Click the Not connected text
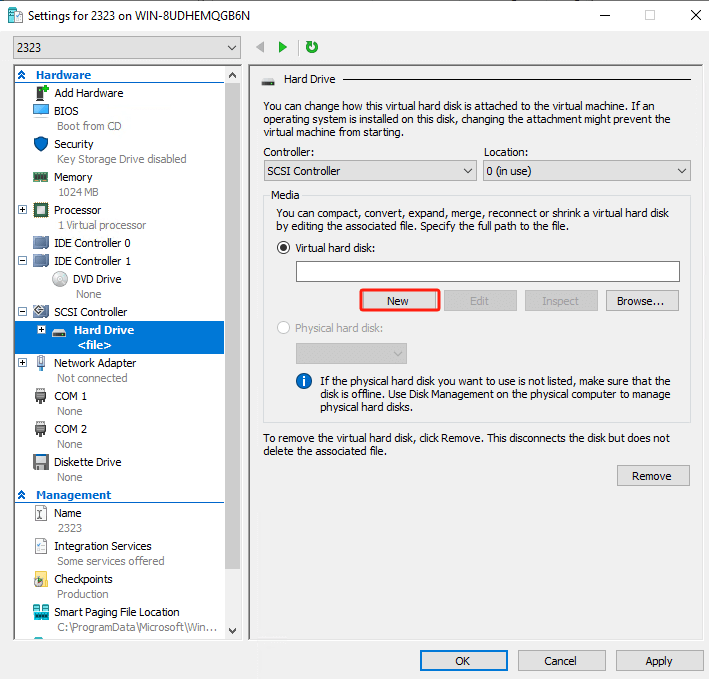This screenshot has width=709, height=679. pyautogui.click(x=92, y=378)
